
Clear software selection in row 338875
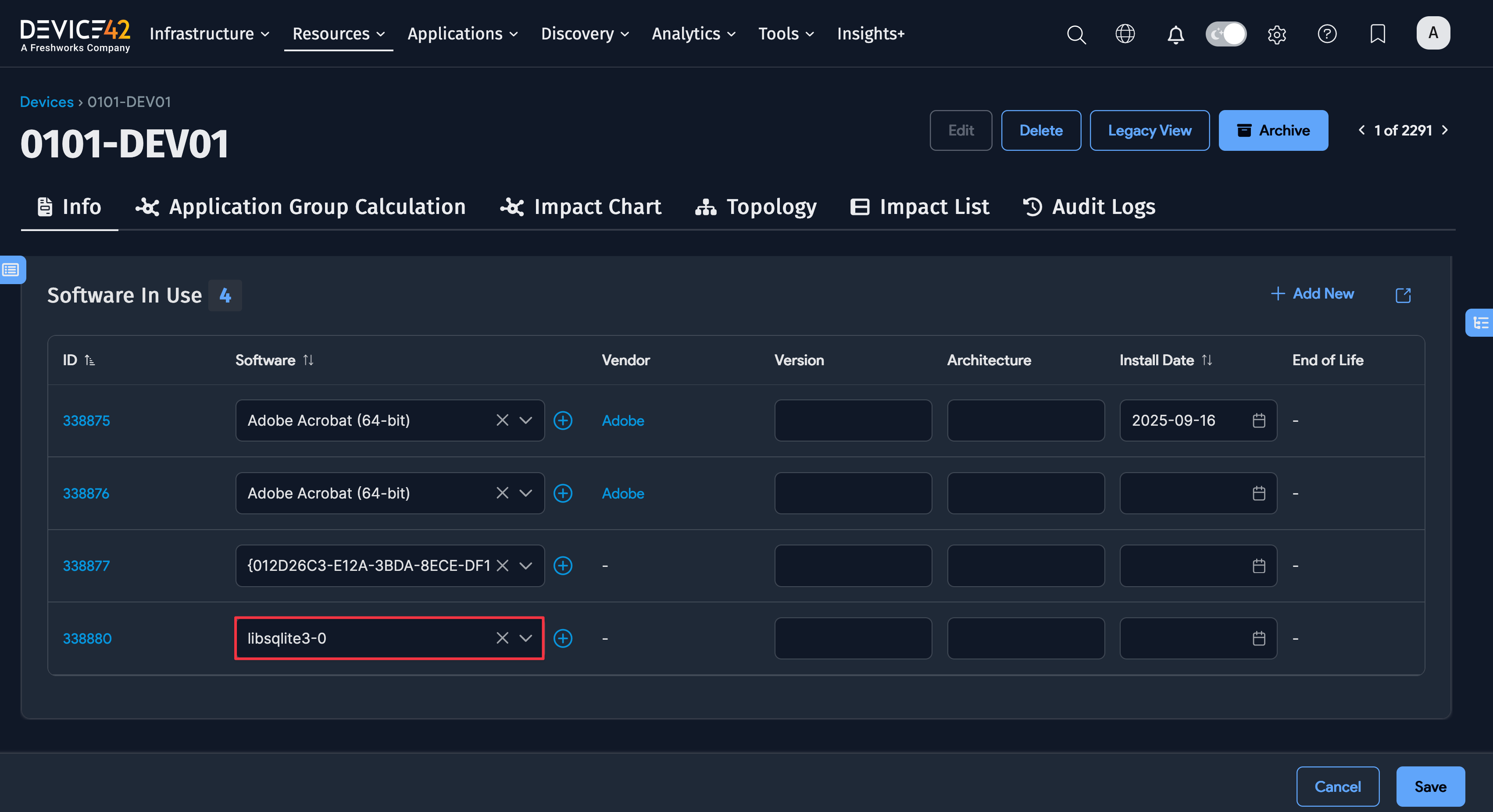tap(503, 420)
